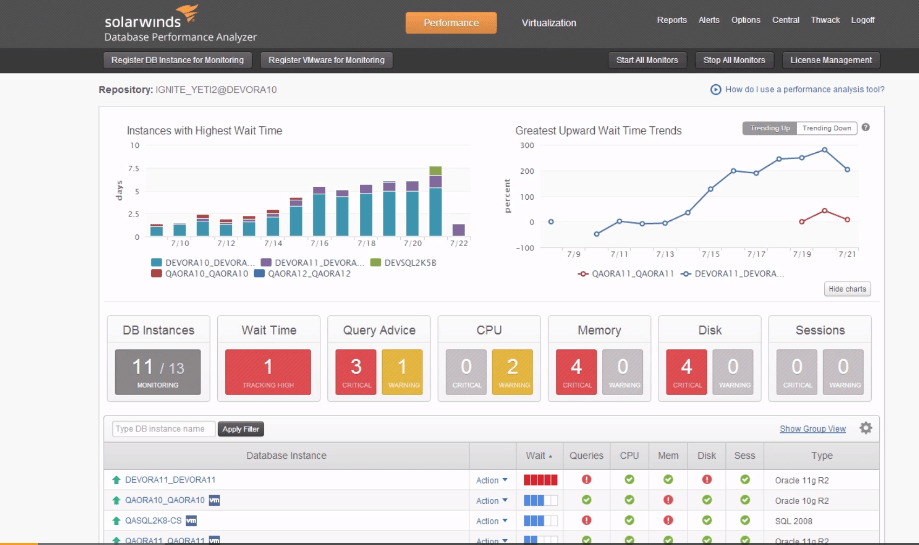Open the Action dropdown for QASQL2K8-CS
Viewport: 919px width, 545px height.
point(491,520)
